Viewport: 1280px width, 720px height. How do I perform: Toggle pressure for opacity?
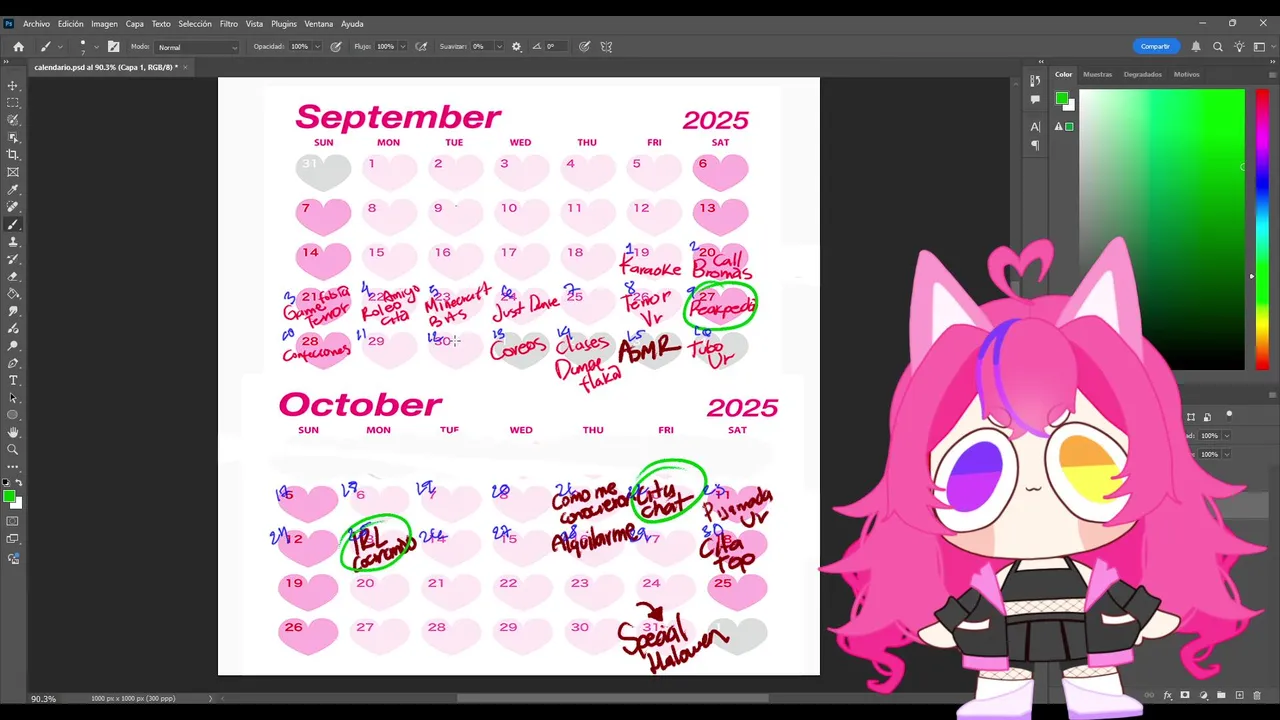[336, 46]
